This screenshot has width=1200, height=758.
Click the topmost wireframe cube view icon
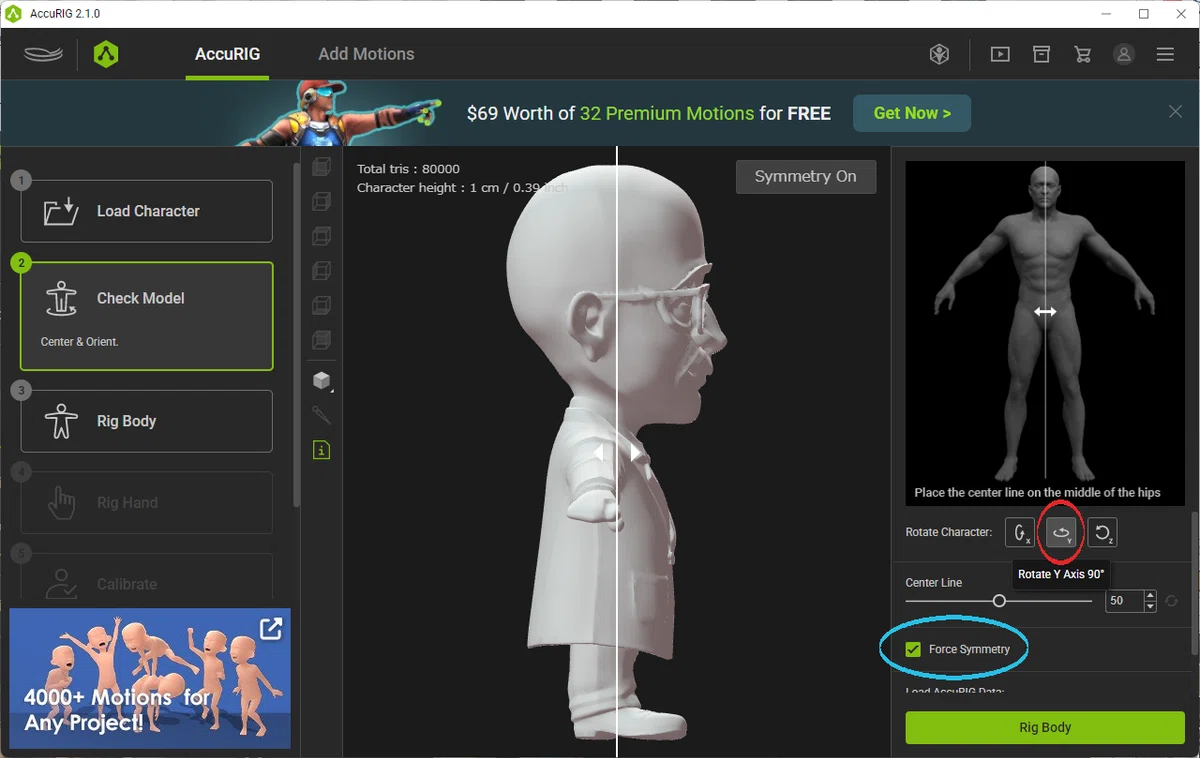321,166
